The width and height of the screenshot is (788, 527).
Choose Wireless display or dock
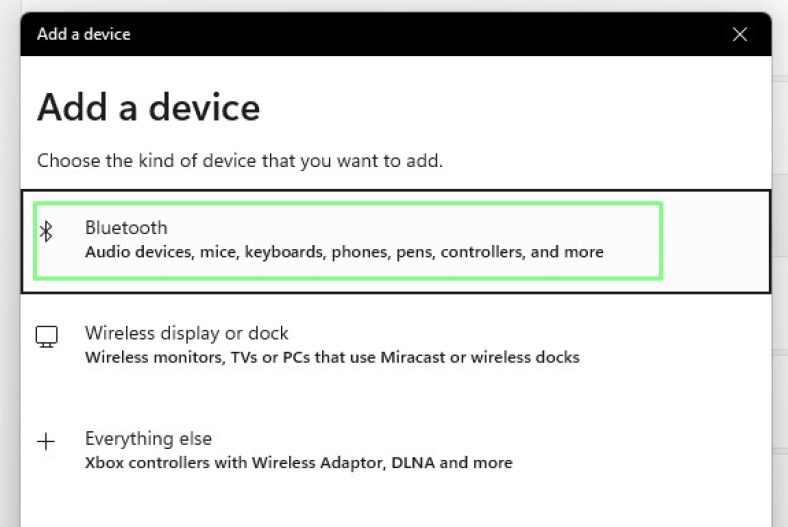(186, 333)
